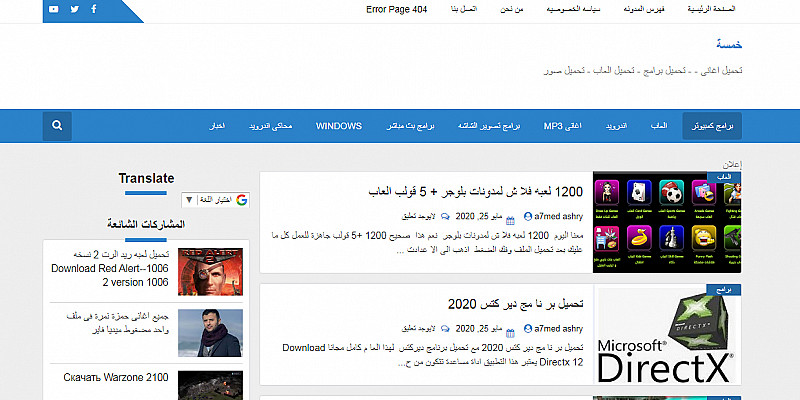This screenshot has height=400, width=800.
Task: Click the إعلان label above the posts
Action: coord(732,165)
